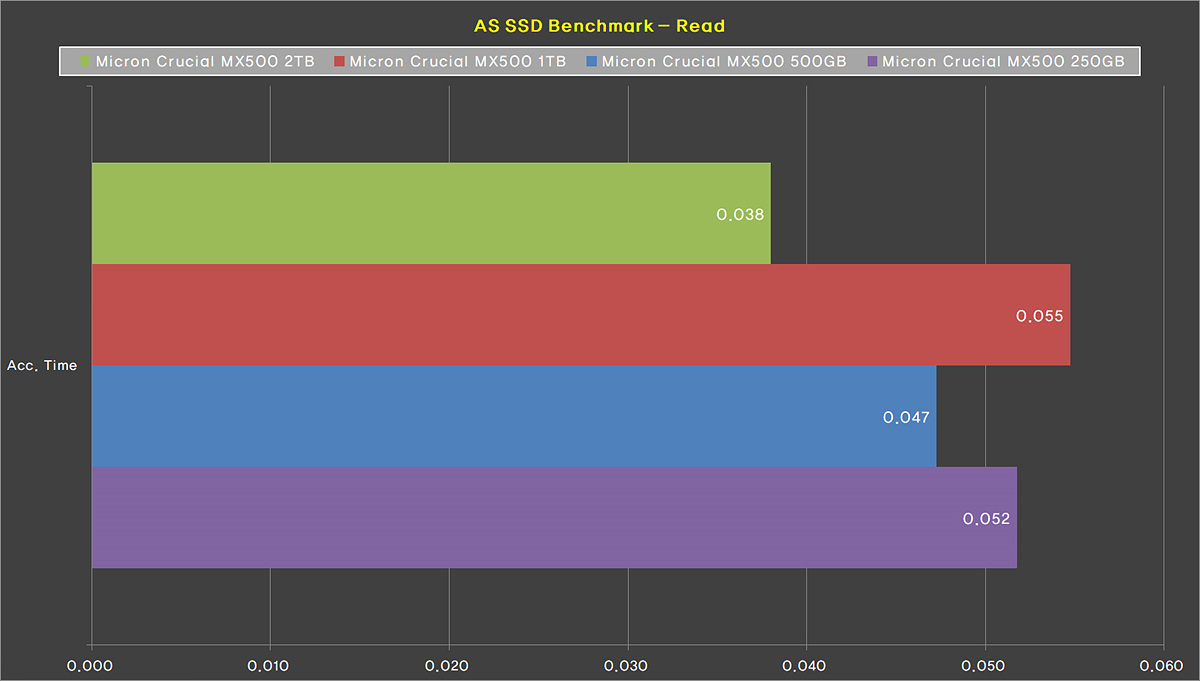Click the red 1TB legend swatch
1200x681 pixels.
click(339, 62)
